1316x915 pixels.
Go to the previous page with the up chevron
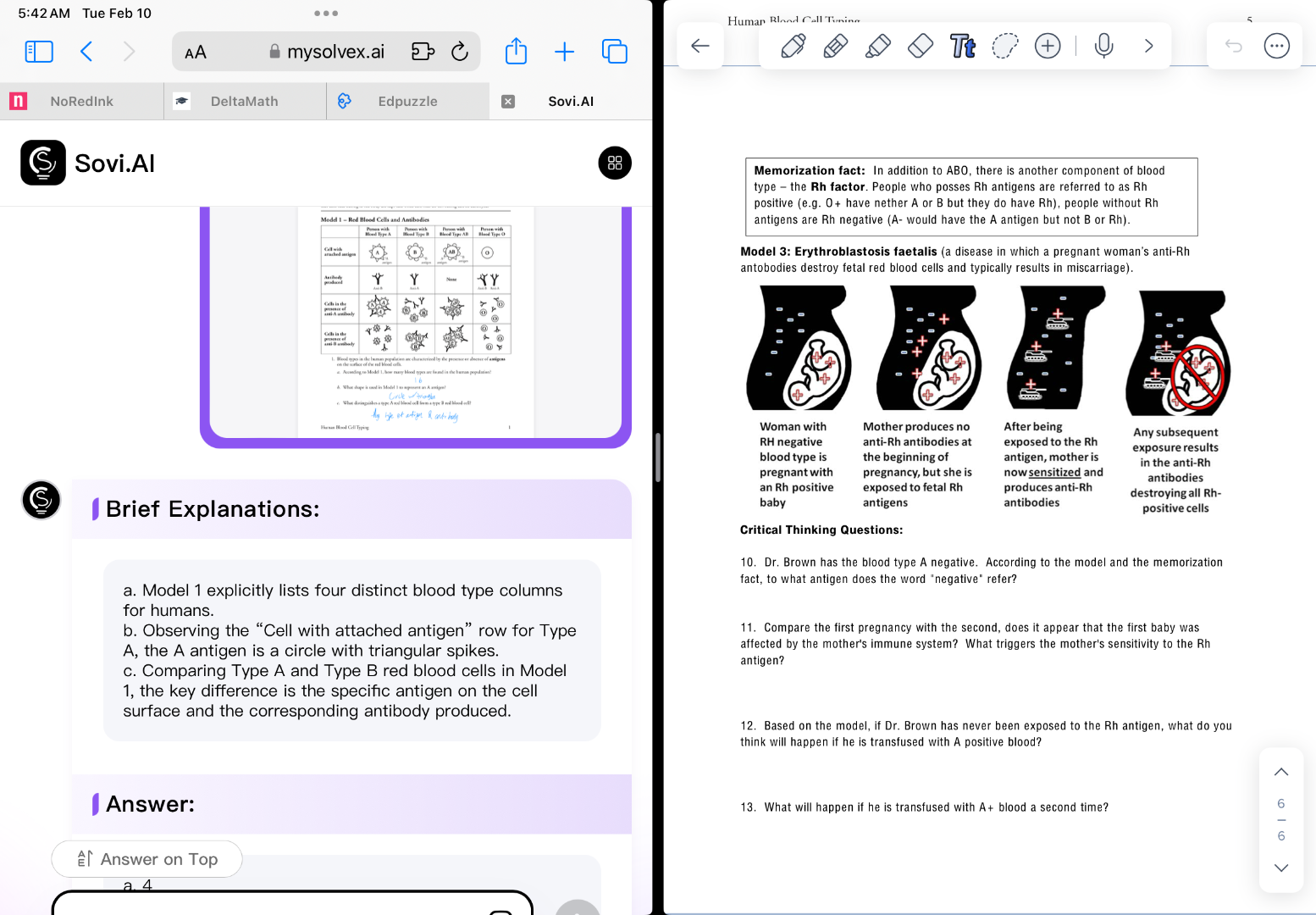tap(1280, 772)
